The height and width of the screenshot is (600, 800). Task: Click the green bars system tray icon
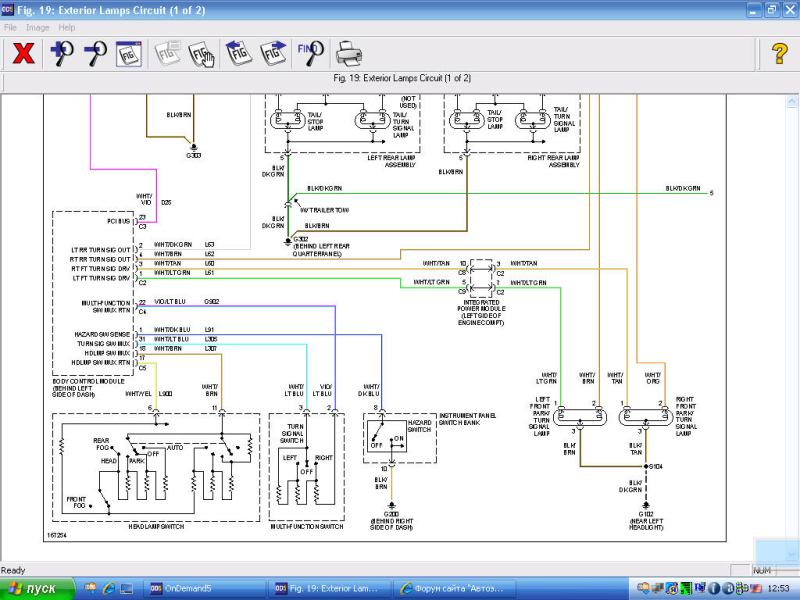tap(687, 589)
